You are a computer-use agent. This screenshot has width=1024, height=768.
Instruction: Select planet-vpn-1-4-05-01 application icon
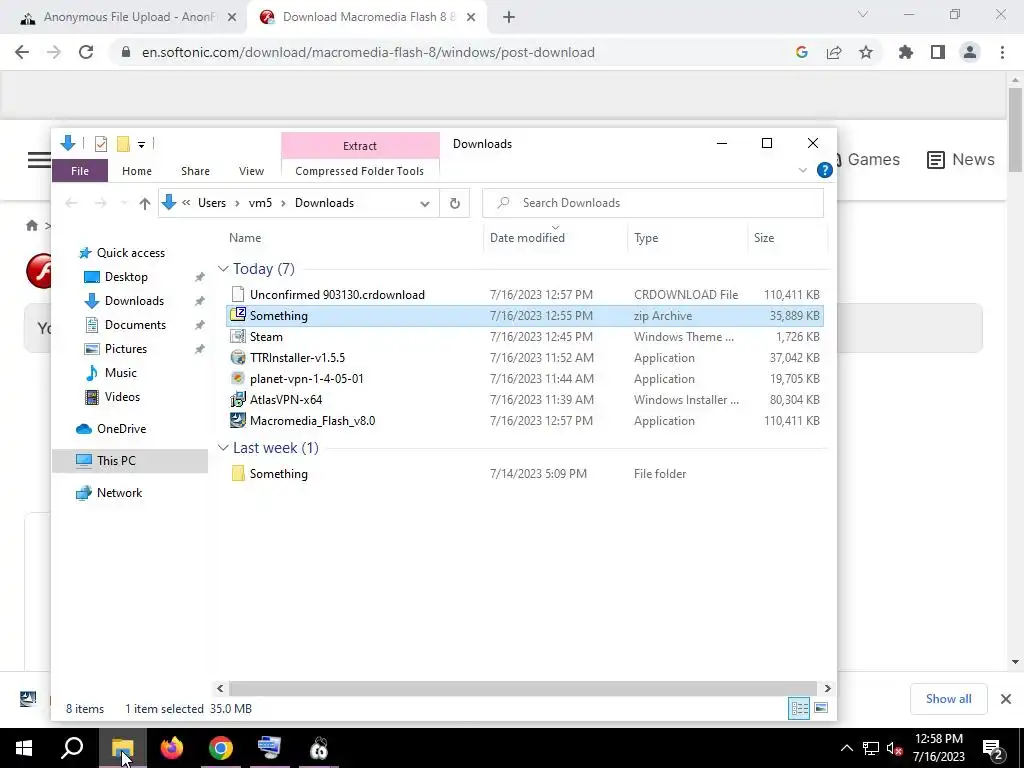[238, 379]
